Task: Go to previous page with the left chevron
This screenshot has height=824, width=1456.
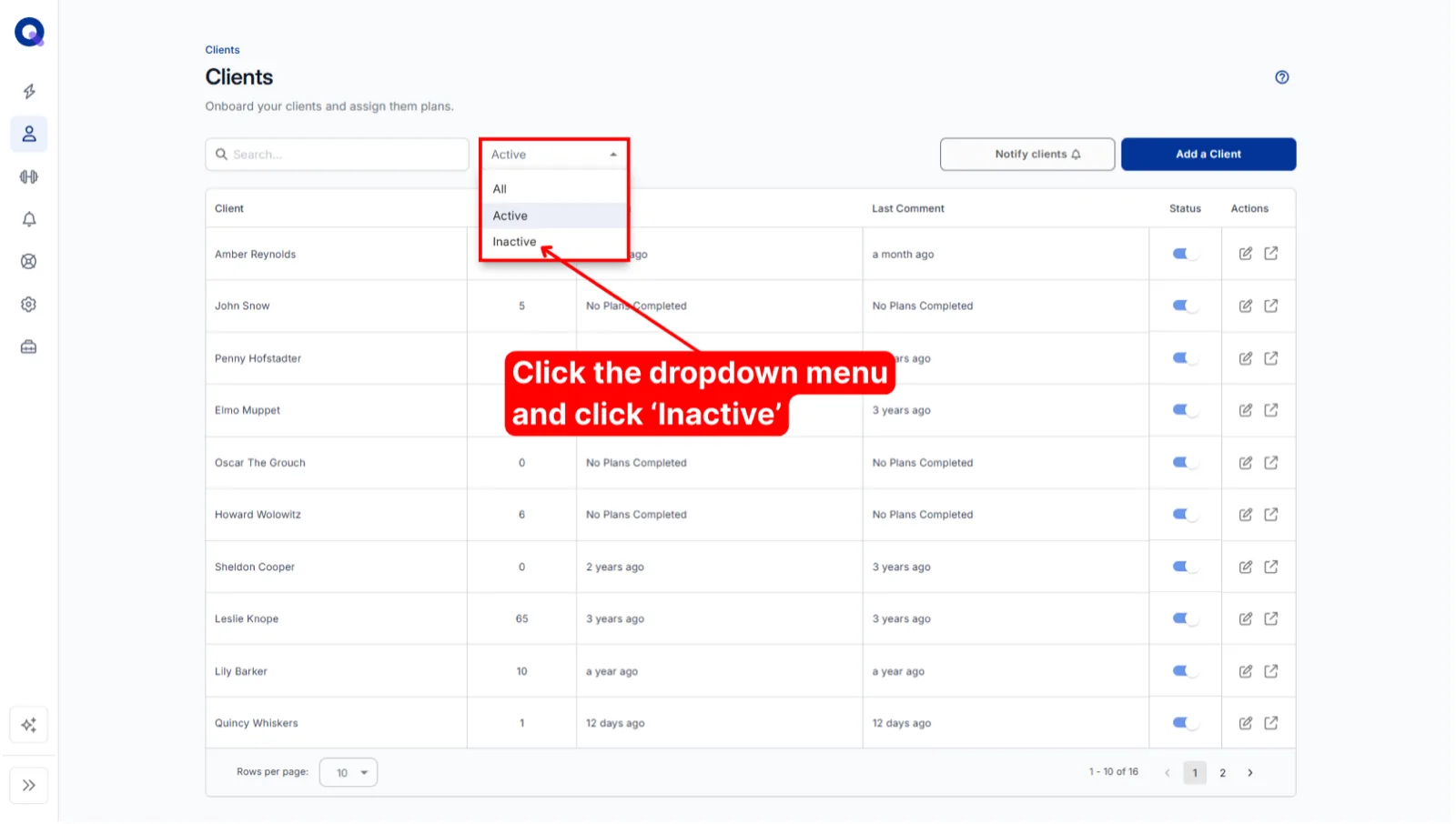Action: click(1168, 773)
